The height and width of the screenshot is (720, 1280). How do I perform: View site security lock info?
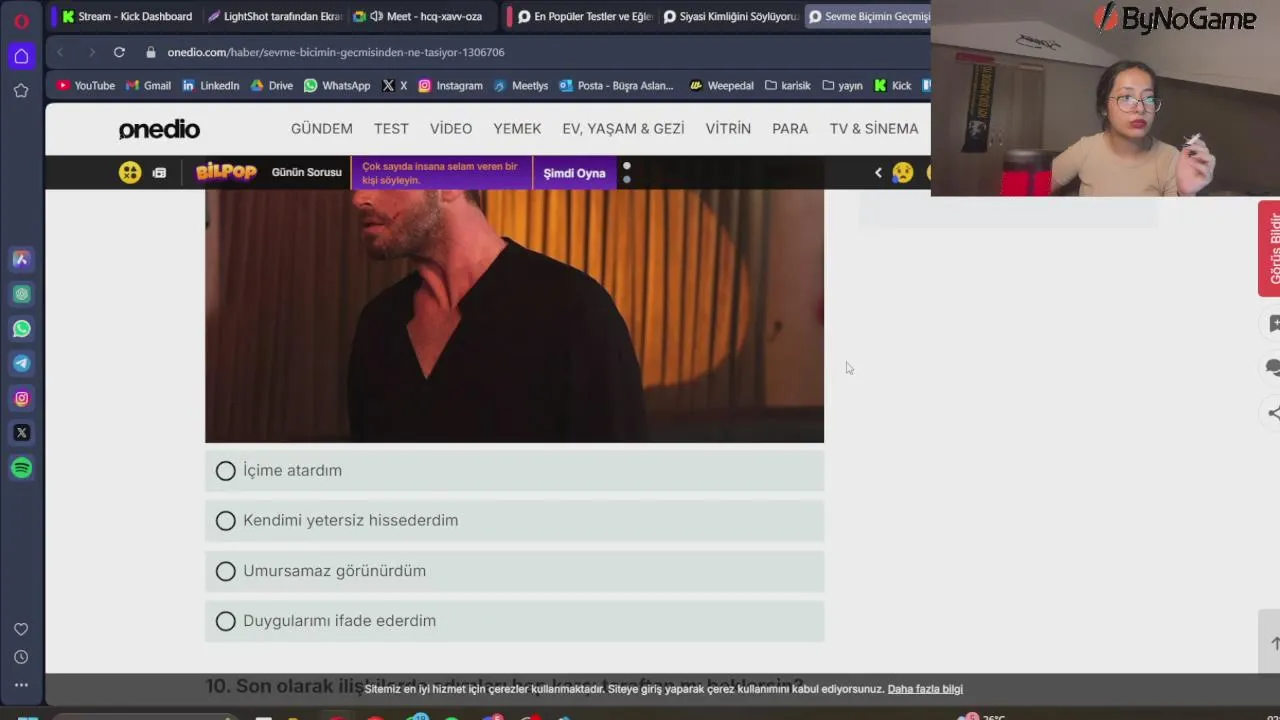tap(151, 52)
